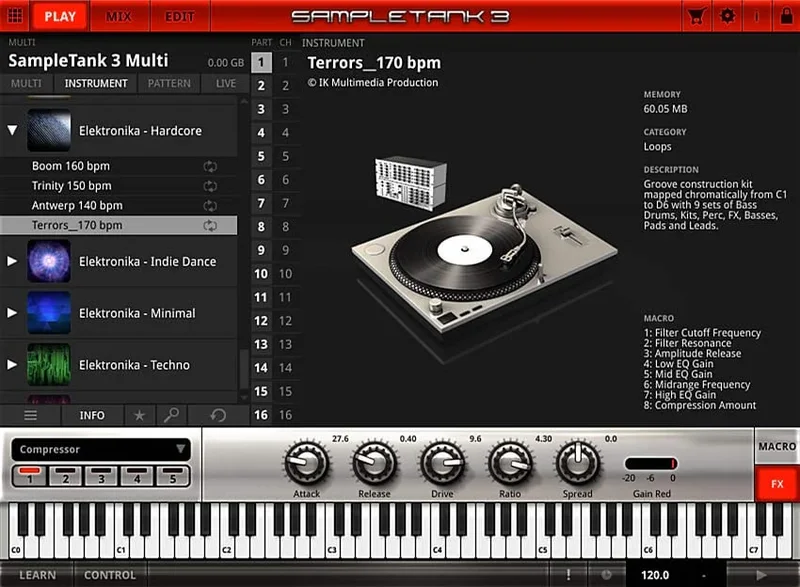Open the shopping cart store
Image resolution: width=800 pixels, height=587 pixels.
pyautogui.click(x=696, y=16)
